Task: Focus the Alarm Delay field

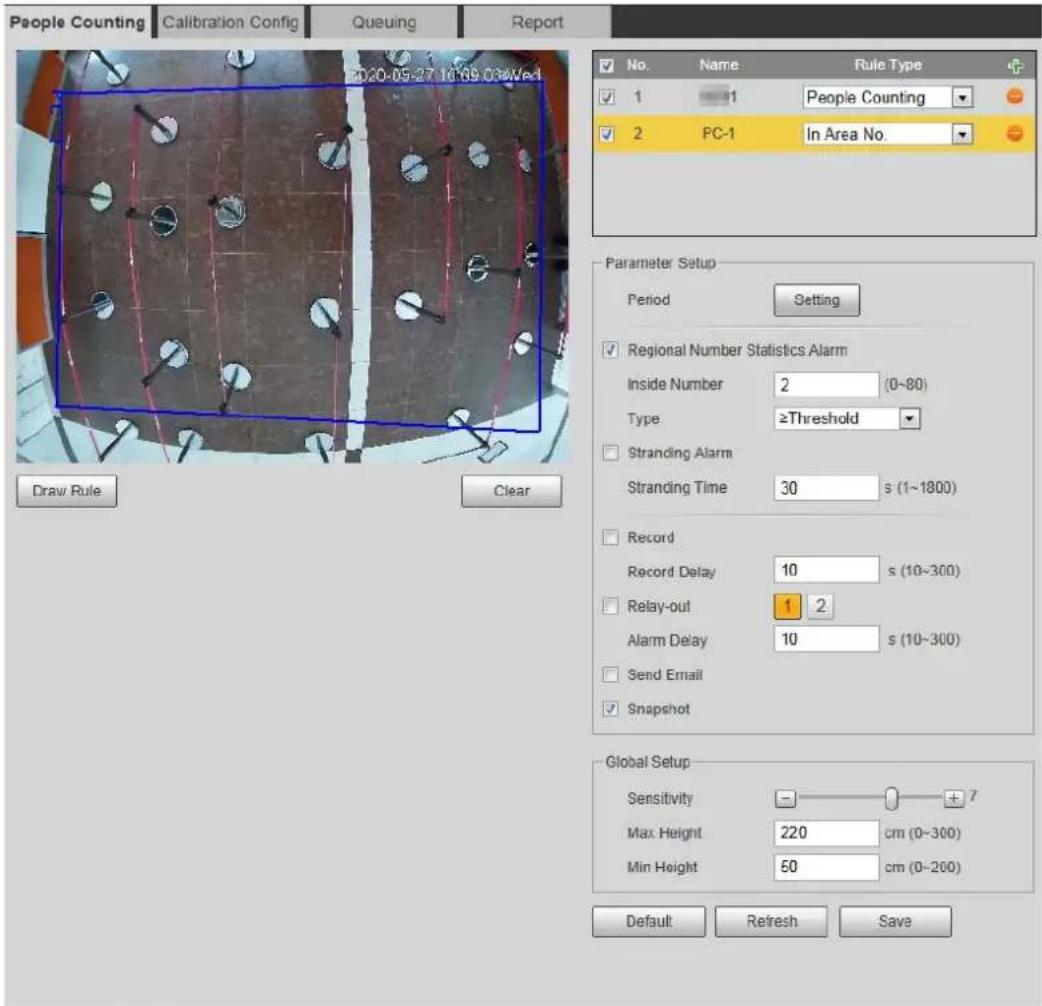Action: click(x=826, y=639)
